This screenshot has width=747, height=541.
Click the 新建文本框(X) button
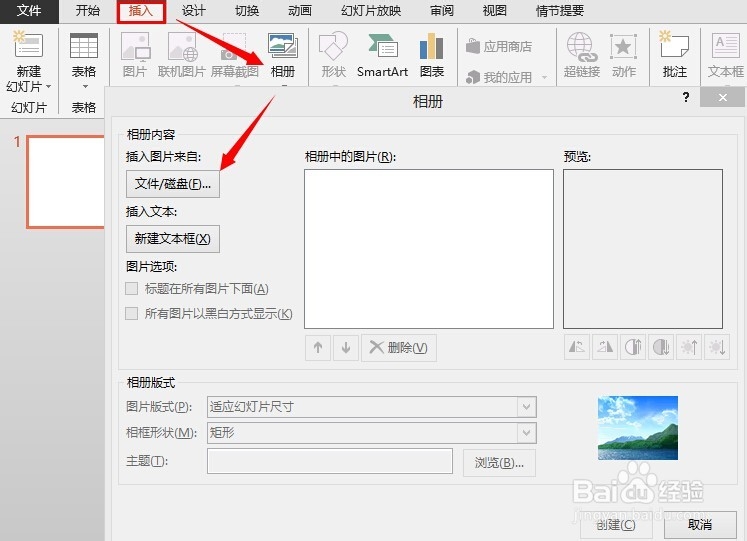(x=172, y=239)
